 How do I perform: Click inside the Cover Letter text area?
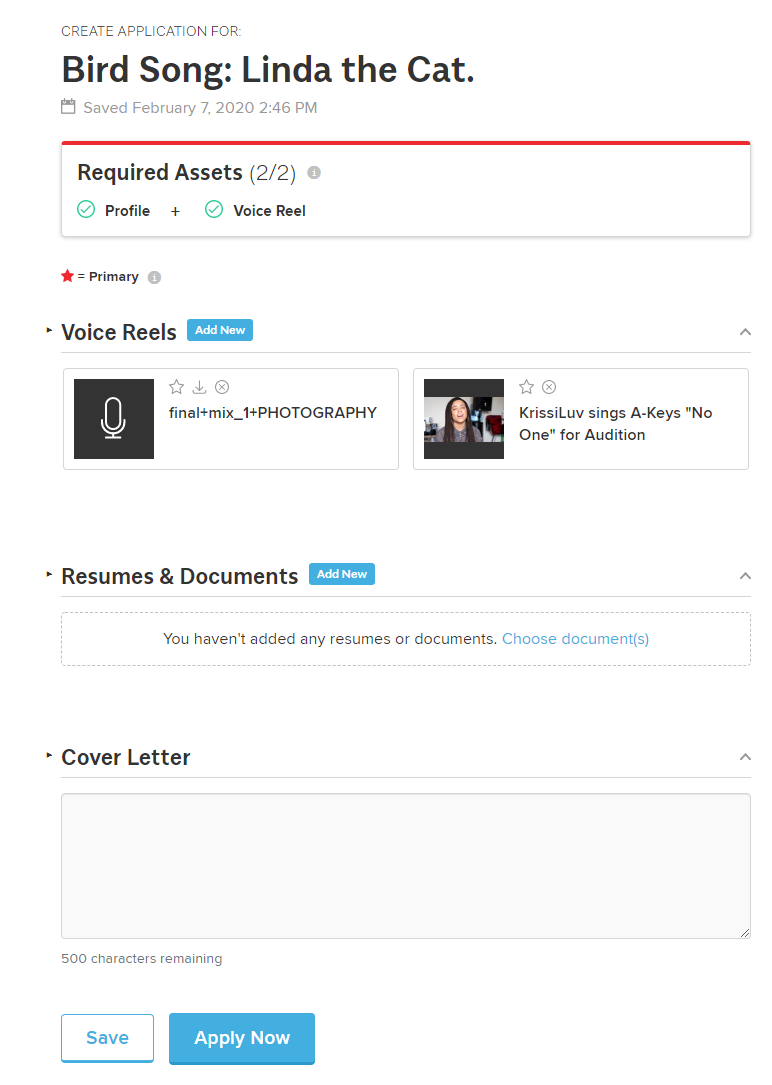pyautogui.click(x=405, y=865)
